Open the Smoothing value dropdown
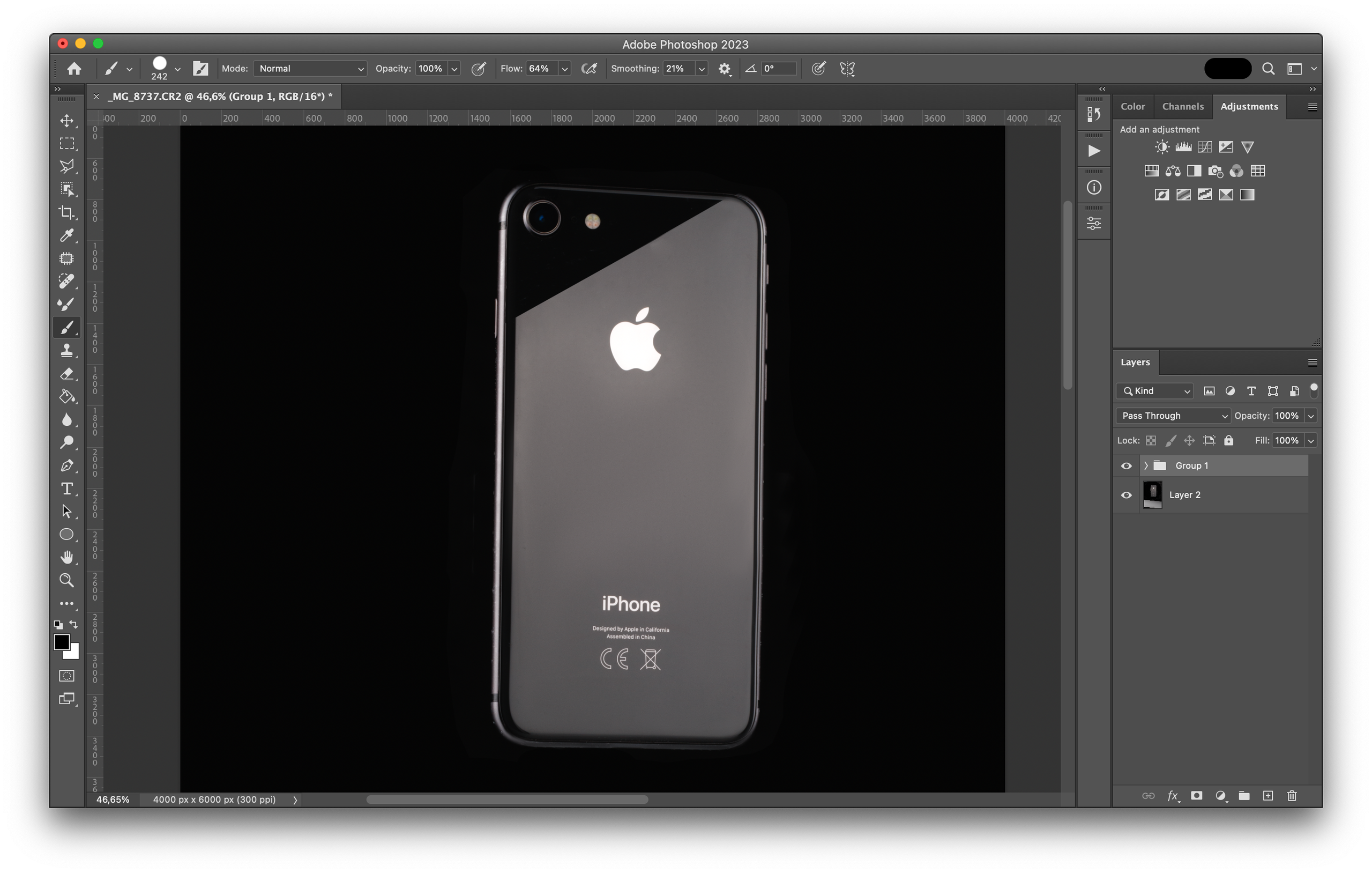 [x=702, y=69]
